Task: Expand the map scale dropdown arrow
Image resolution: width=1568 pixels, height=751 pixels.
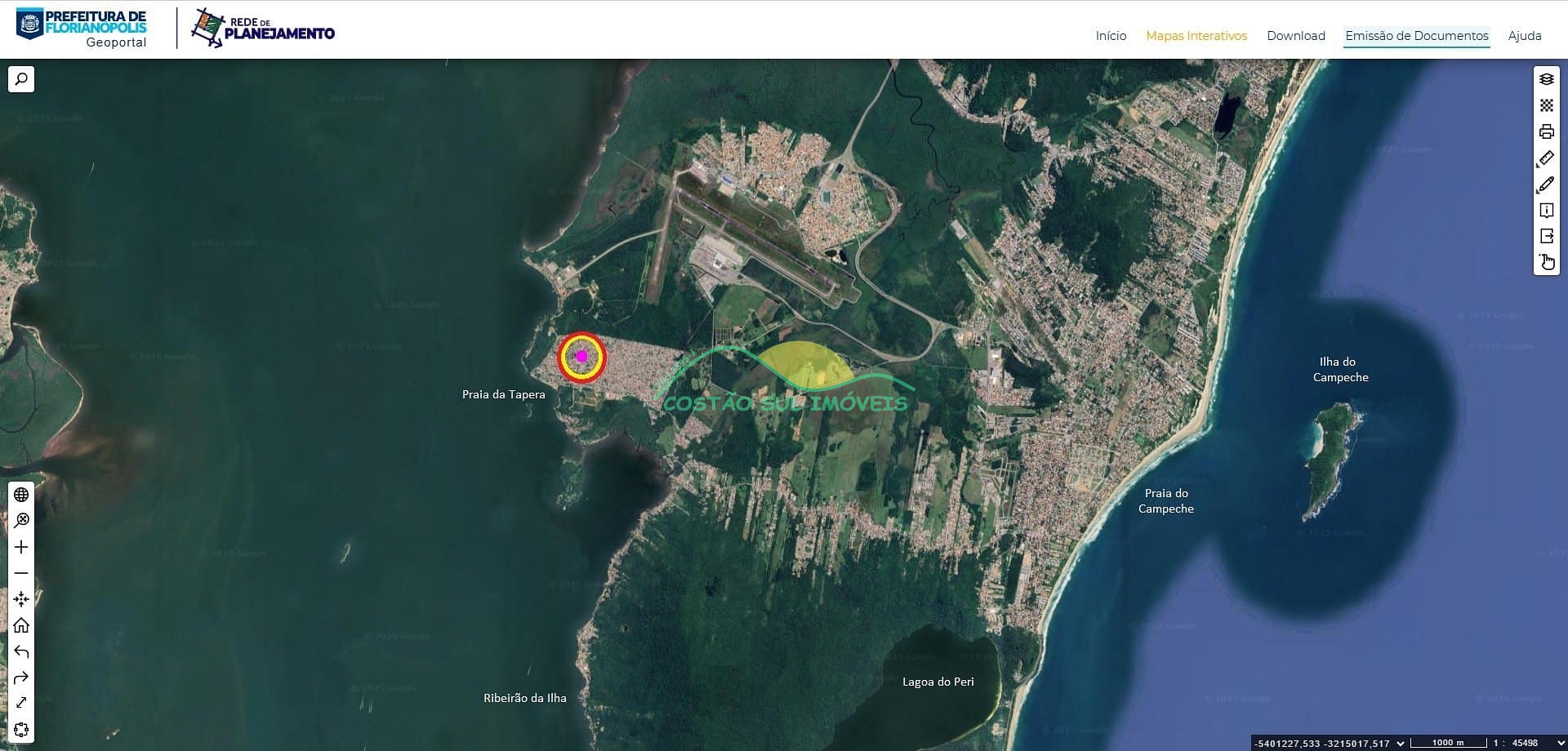Action: point(1561,743)
